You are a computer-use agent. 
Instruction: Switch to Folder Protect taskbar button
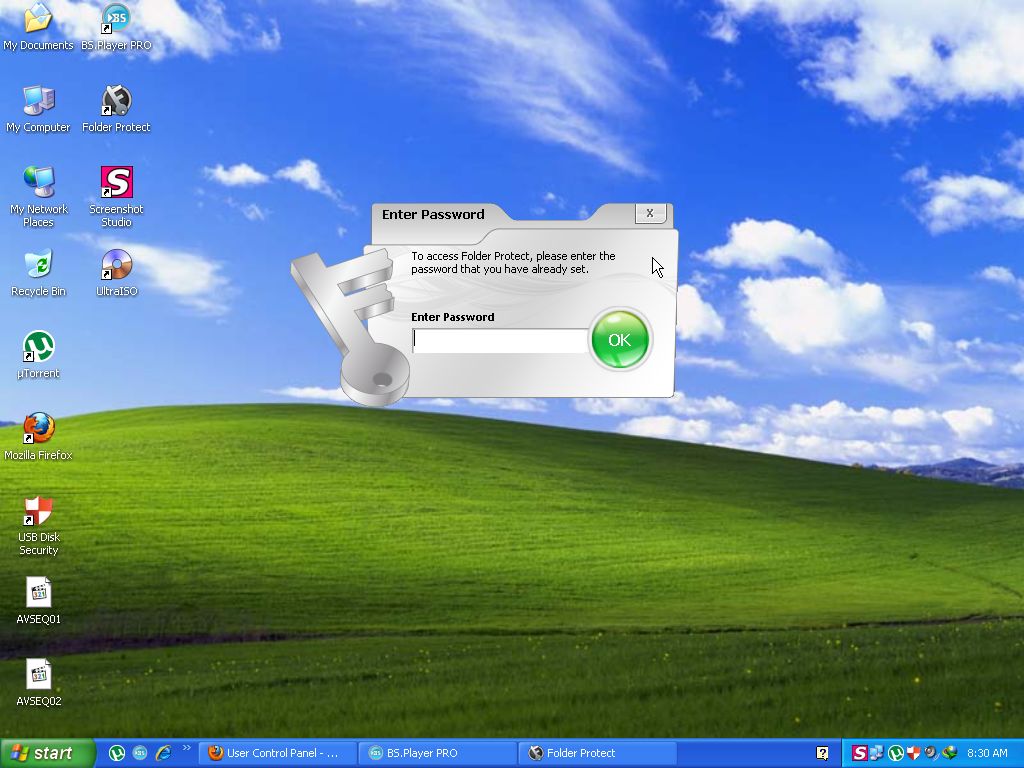[598, 753]
